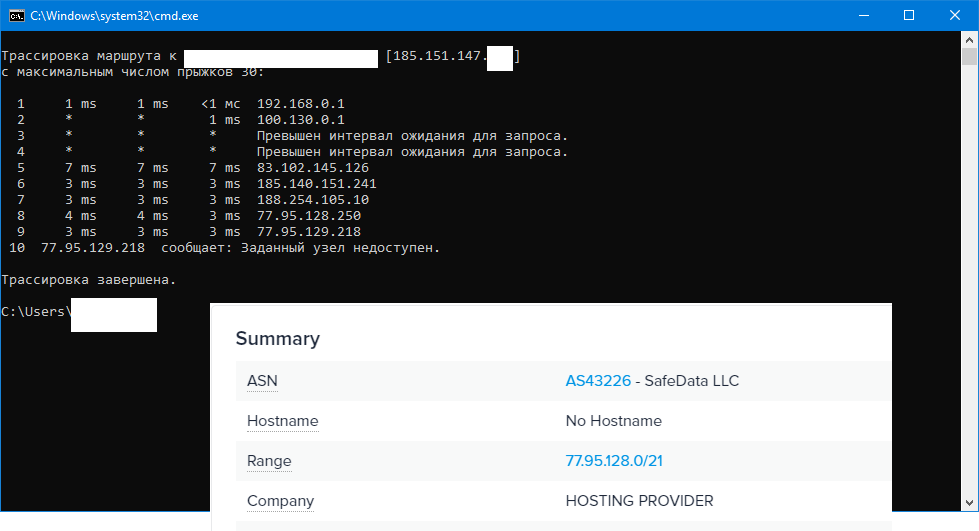Click the No Hostname value text

613,421
